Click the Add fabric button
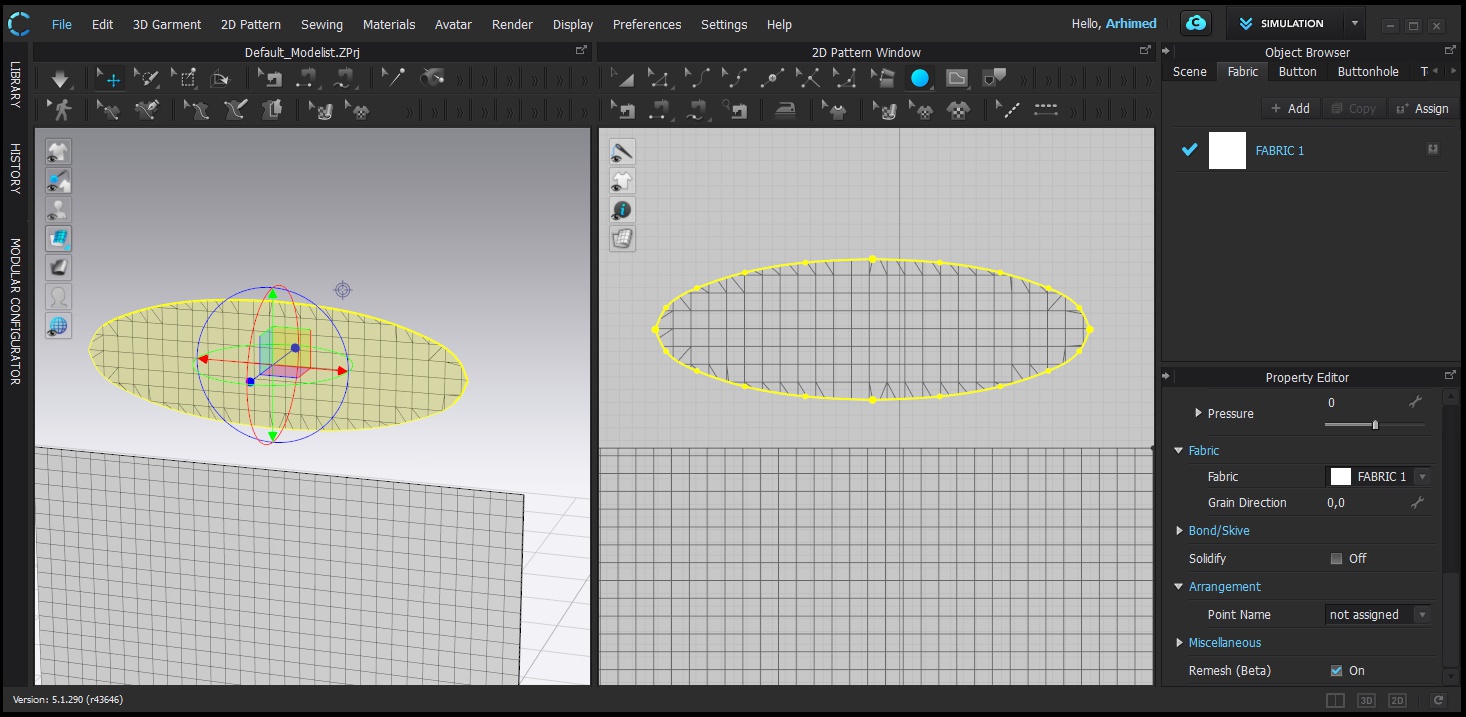1466x717 pixels. pos(1290,108)
